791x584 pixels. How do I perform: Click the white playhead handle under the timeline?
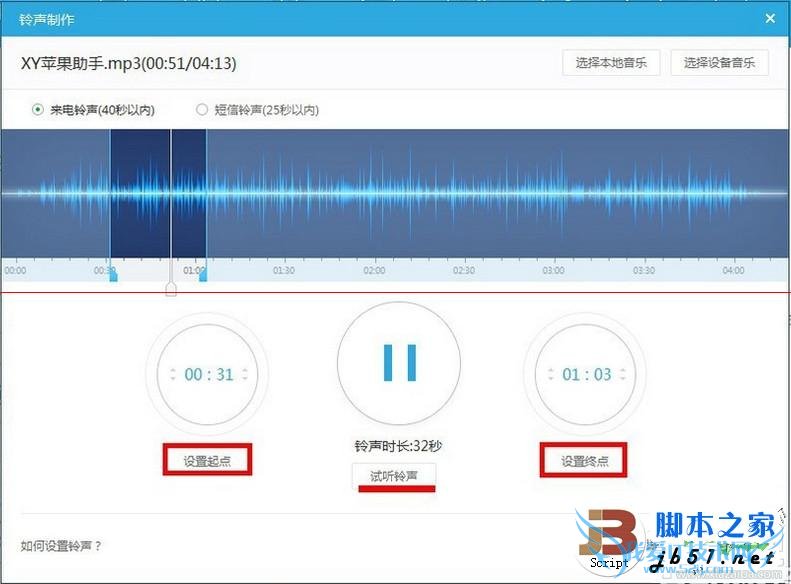coord(171,289)
